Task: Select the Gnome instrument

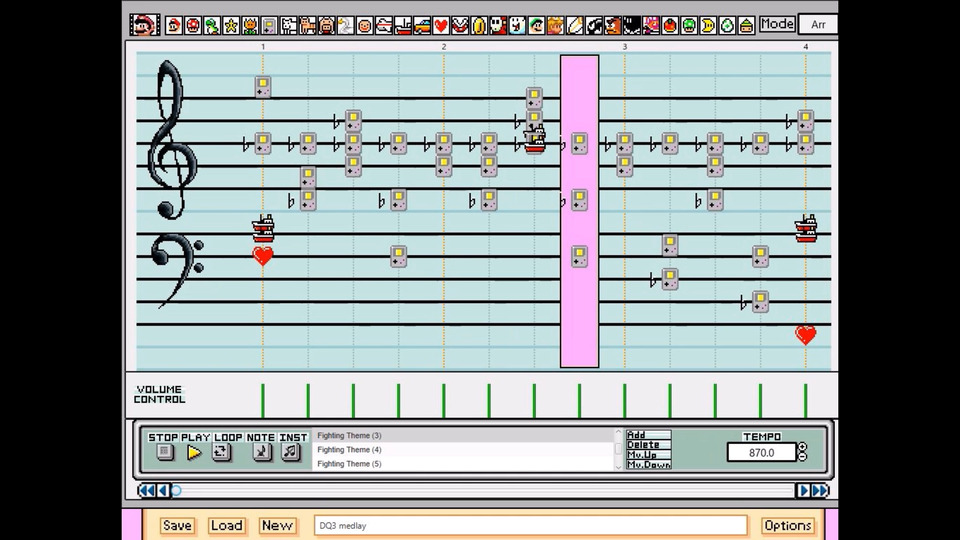Action: 746,26
